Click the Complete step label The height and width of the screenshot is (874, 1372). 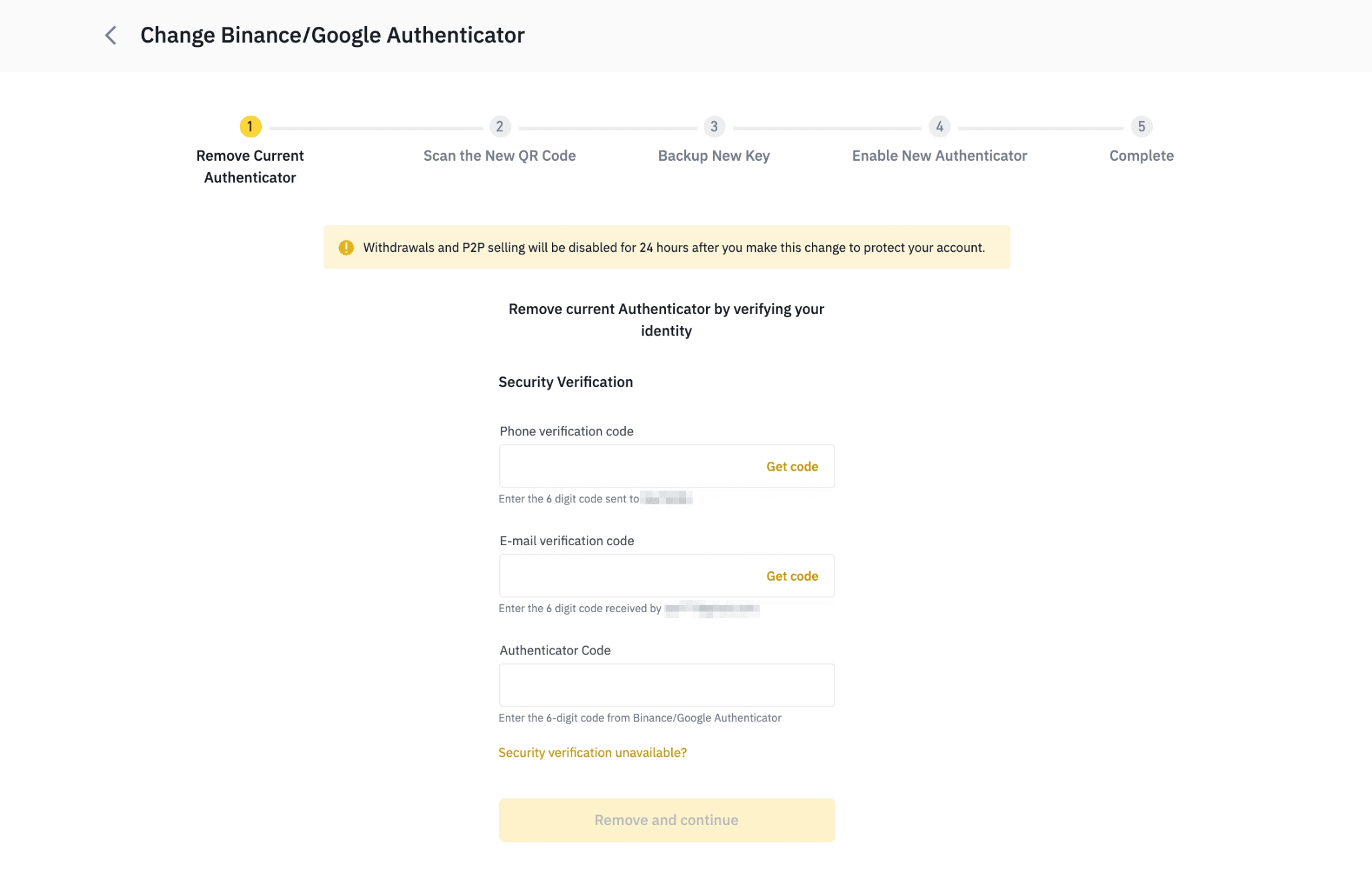(1142, 156)
